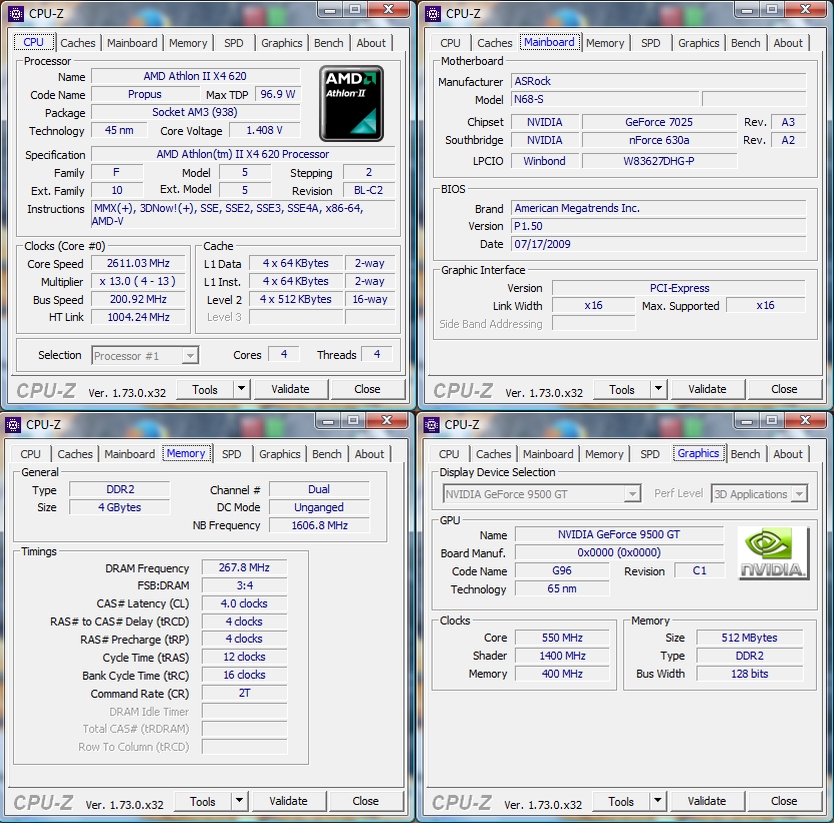Minimize the CPU tab CPU-Z window
This screenshot has width=834, height=823.
(x=330, y=9)
